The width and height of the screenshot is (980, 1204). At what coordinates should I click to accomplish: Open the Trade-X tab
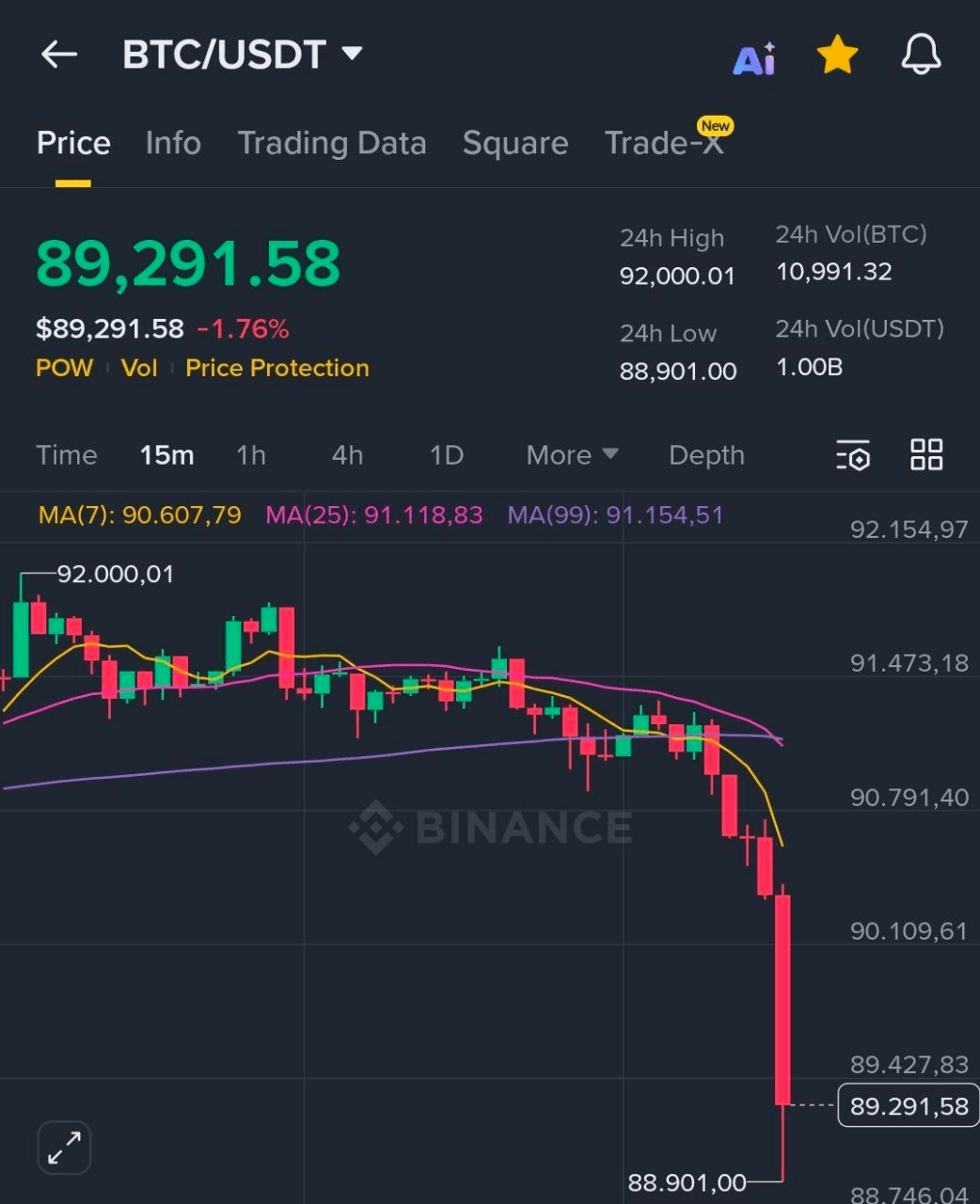pos(664,143)
